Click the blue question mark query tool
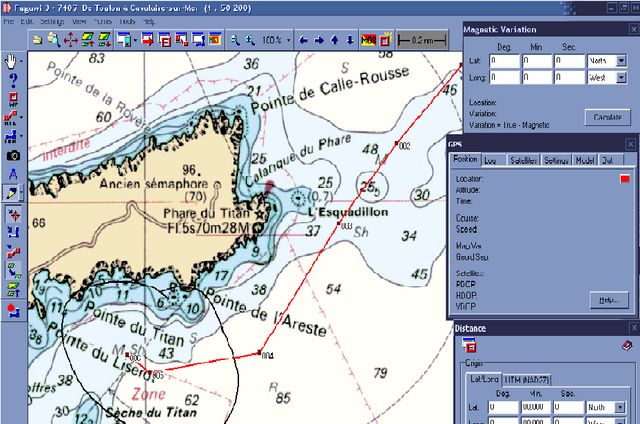This screenshot has height=424, width=640. click(13, 80)
